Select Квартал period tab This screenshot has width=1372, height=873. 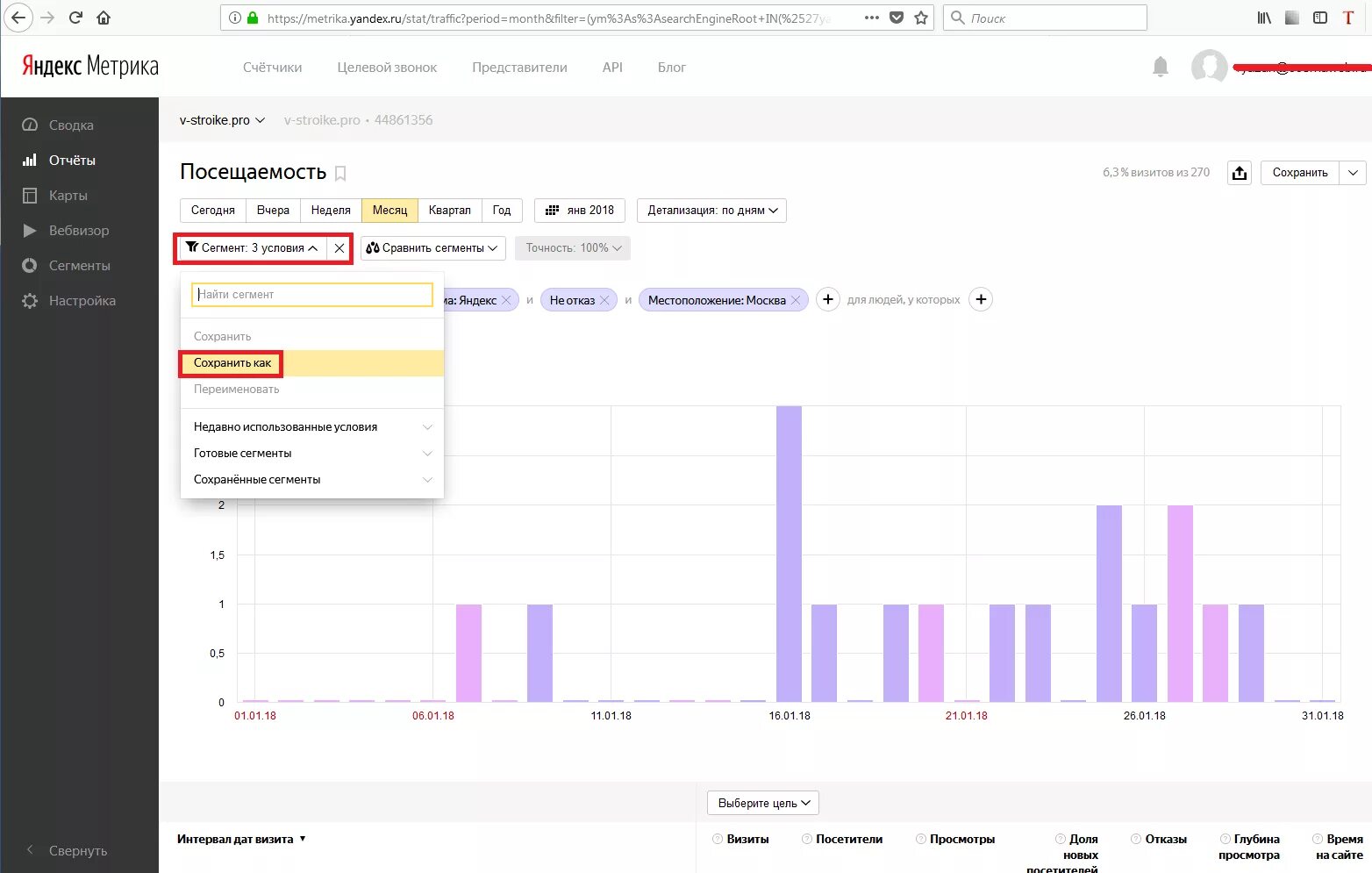449,211
